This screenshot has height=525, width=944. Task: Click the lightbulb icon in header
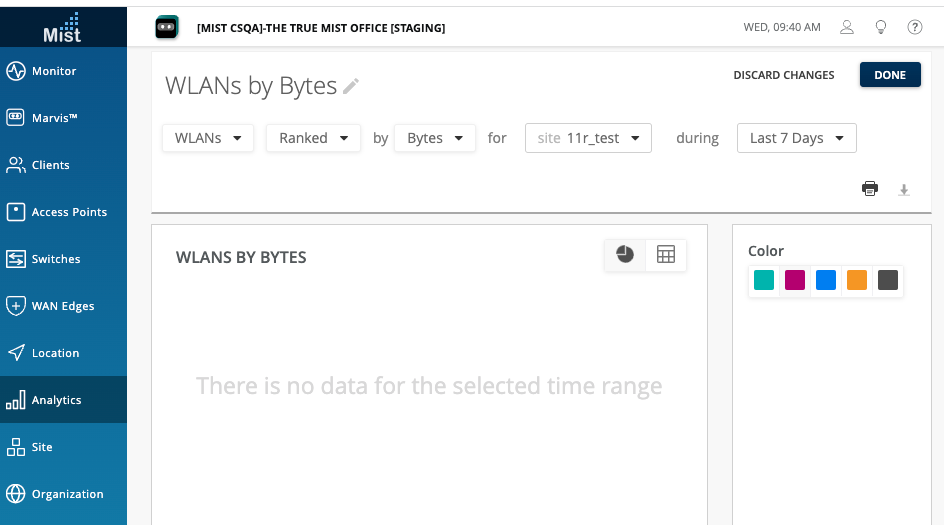881,28
